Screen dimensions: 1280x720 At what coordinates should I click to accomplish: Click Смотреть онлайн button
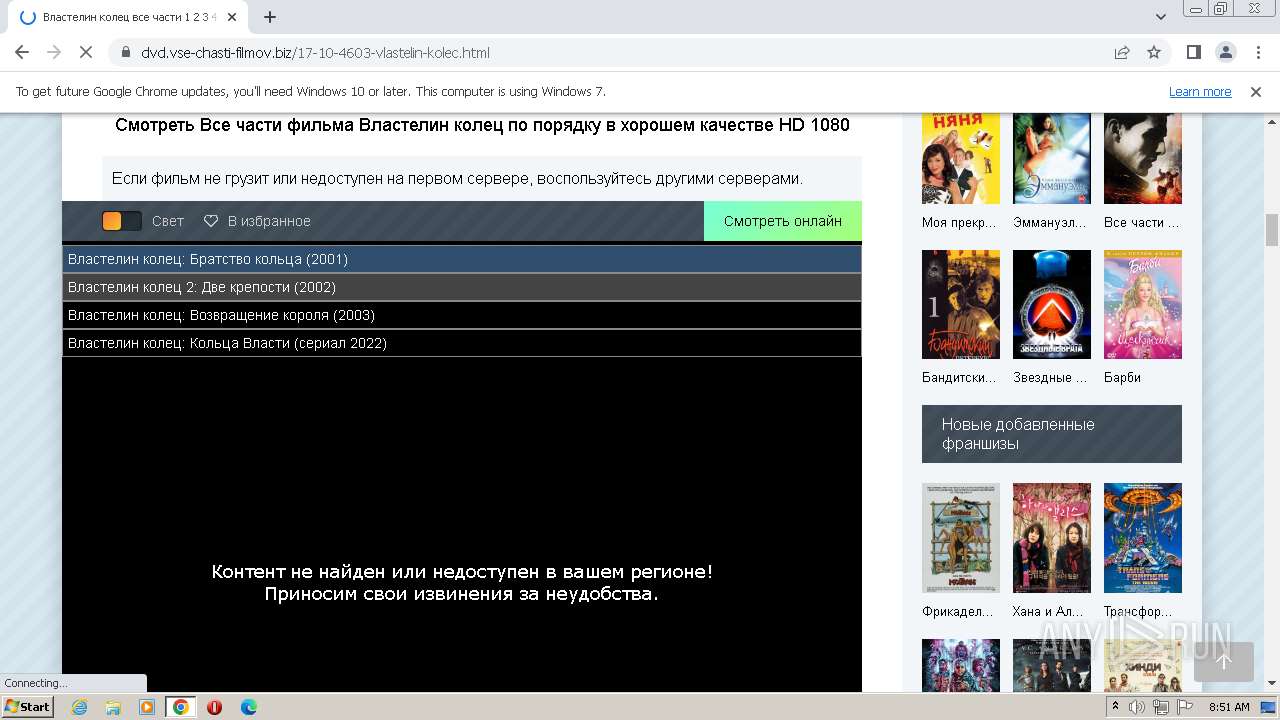click(x=783, y=221)
